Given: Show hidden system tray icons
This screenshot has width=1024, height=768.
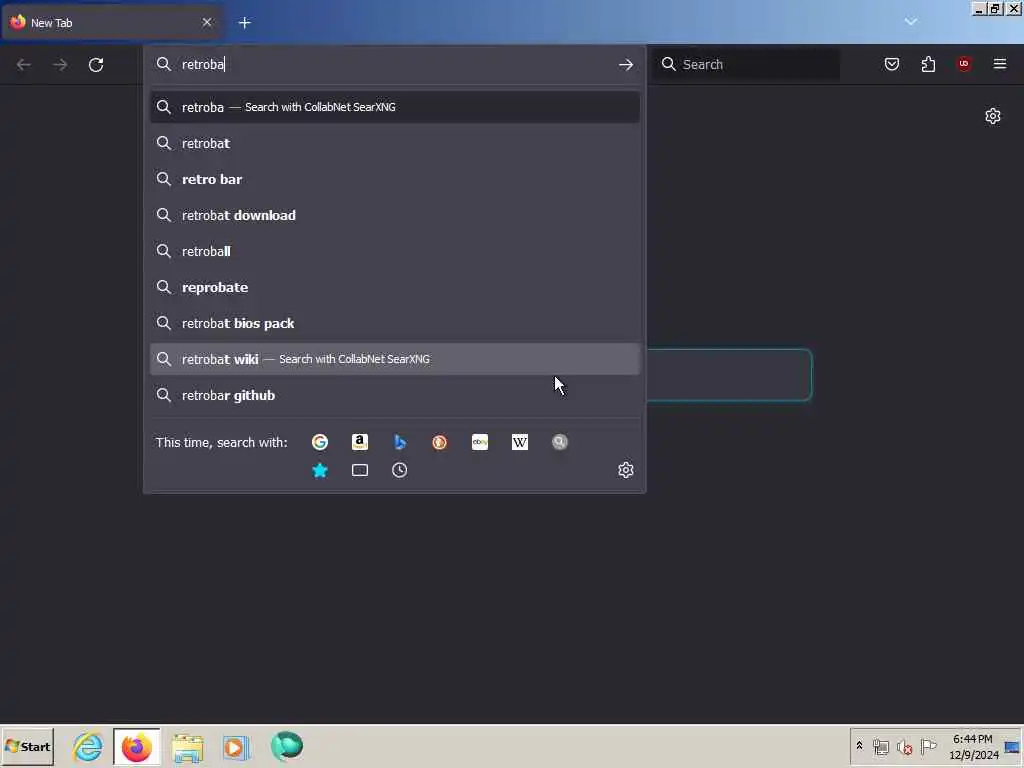Looking at the screenshot, I should tap(859, 746).
